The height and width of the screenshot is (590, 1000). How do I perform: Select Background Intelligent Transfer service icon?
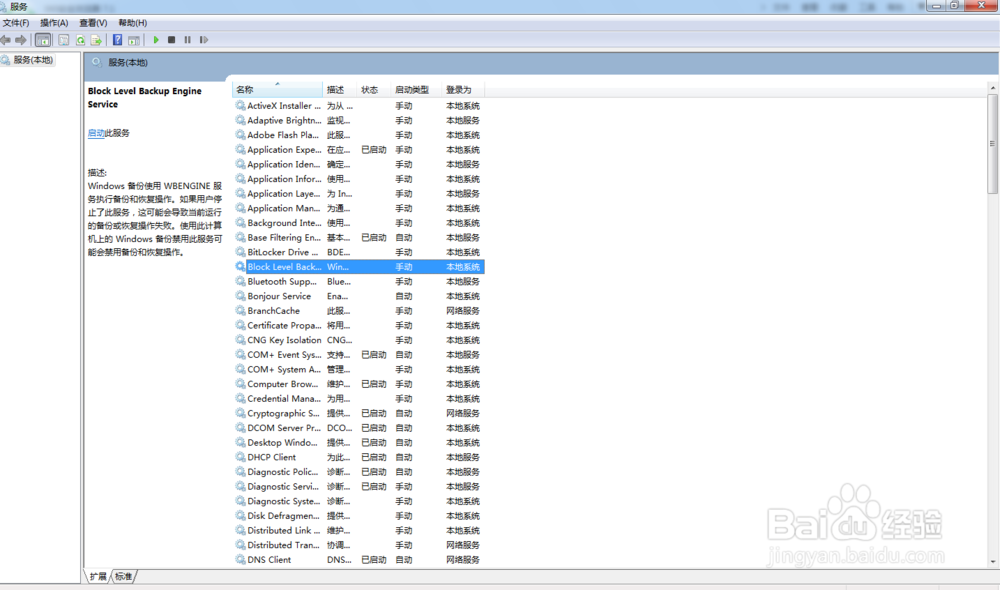click(x=240, y=223)
